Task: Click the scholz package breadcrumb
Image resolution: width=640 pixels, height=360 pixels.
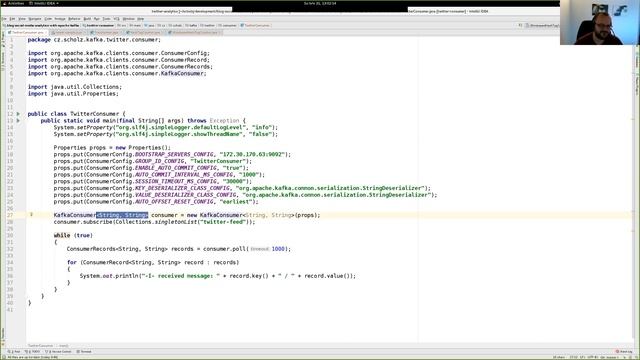Action: (175, 25)
